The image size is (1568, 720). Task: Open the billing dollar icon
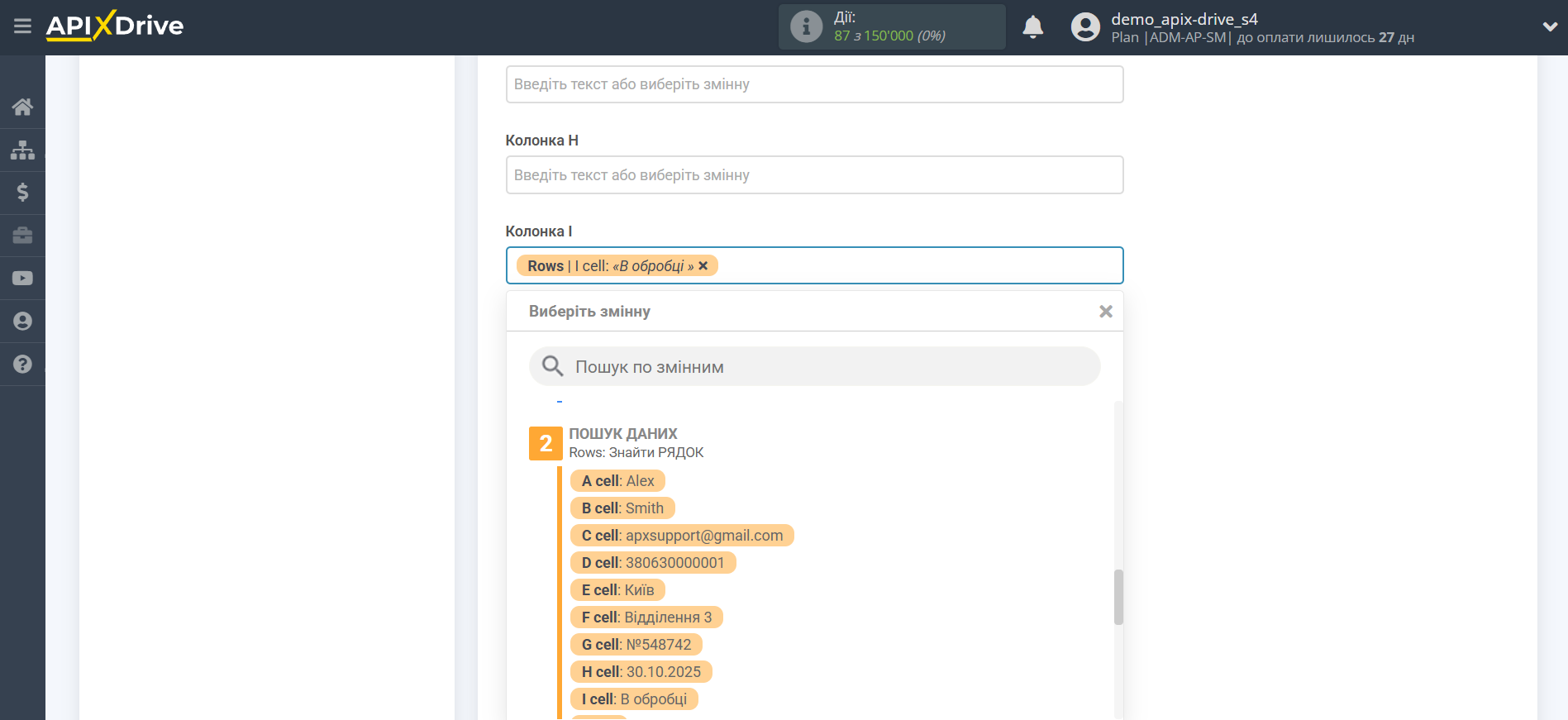[x=22, y=193]
